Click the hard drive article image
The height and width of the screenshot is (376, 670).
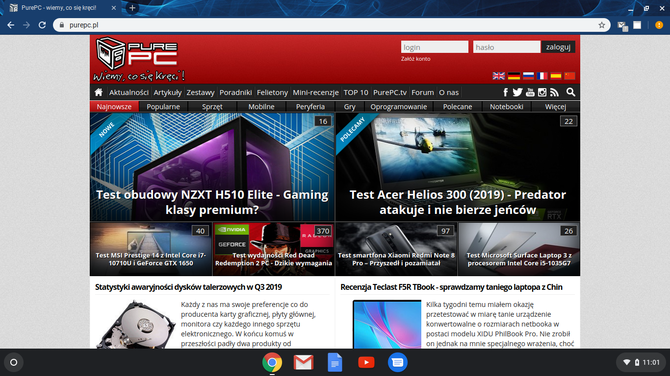pos(136,324)
